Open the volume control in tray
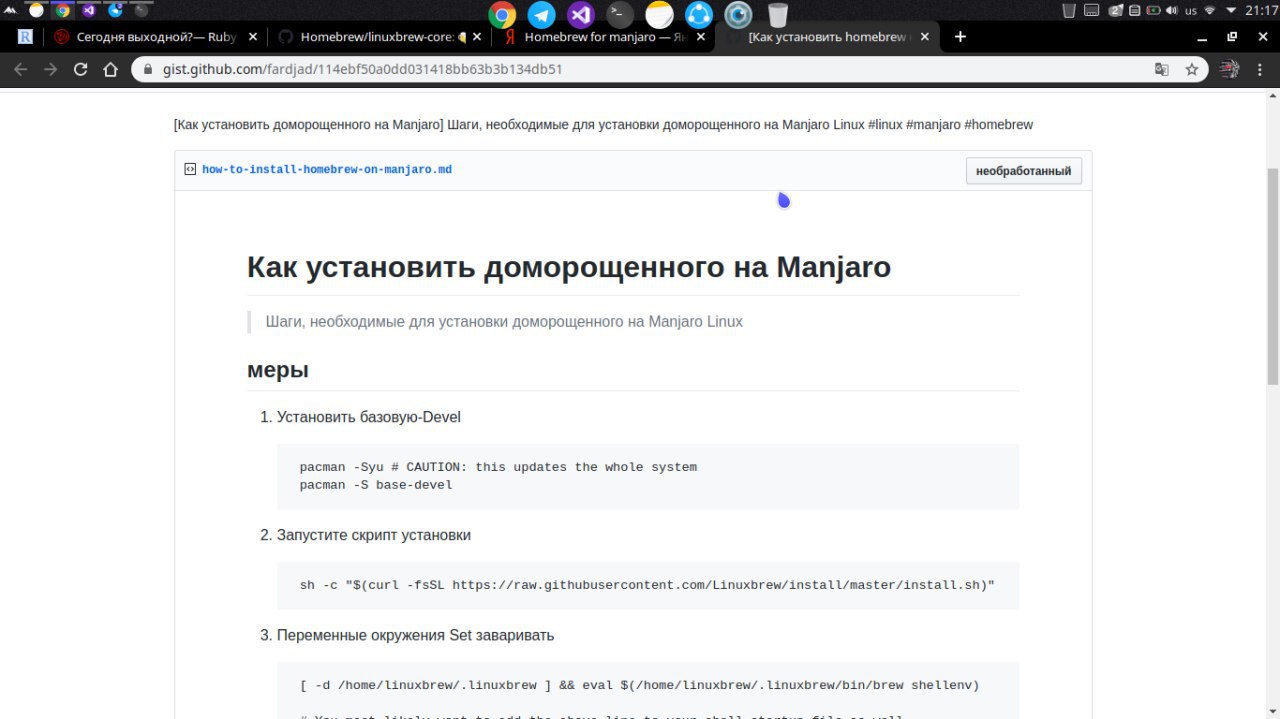 (x=1171, y=10)
